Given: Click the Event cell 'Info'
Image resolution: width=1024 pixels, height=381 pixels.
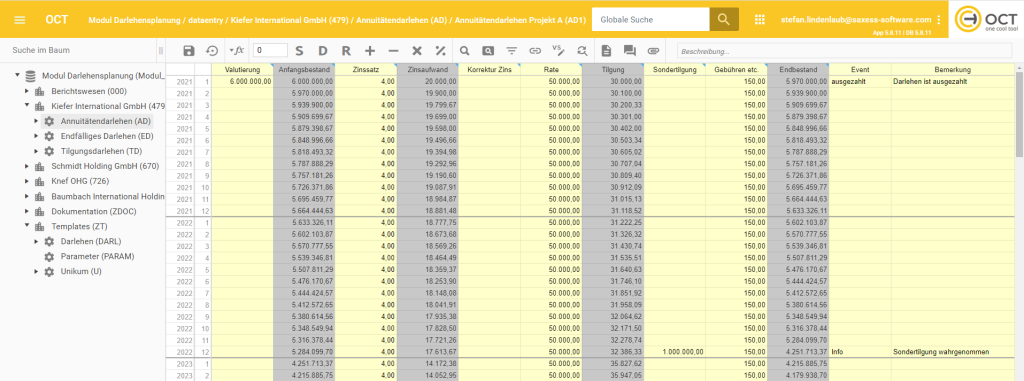Looking at the screenshot, I should [859, 352].
